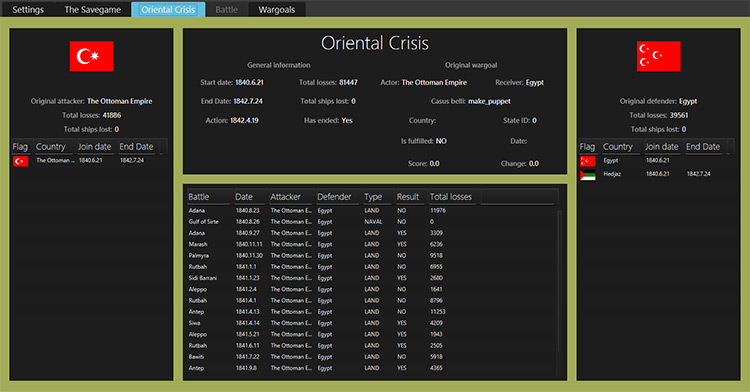Switch to The Savegame tab
Viewport: 750px width, 392px height.
coord(92,10)
